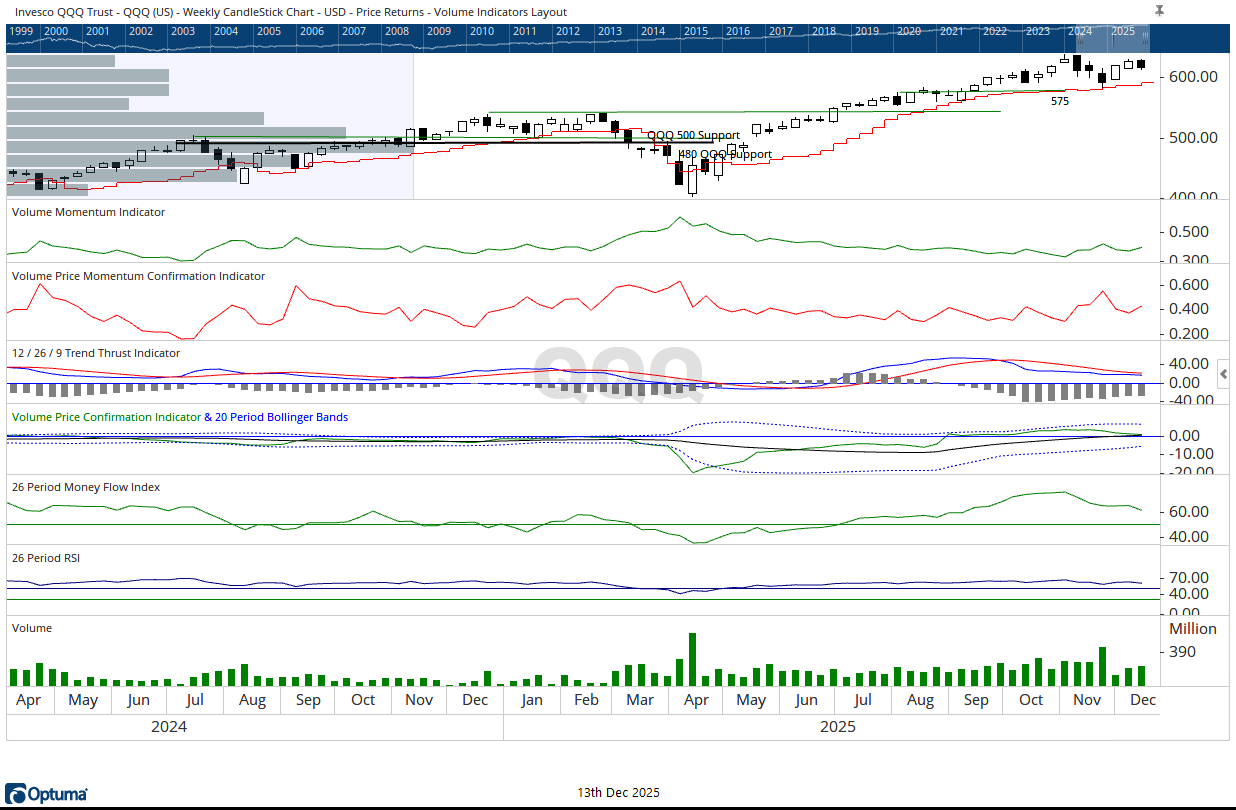Click the 480 QQQ Support annotation
This screenshot has height=810, width=1236.
[726, 154]
